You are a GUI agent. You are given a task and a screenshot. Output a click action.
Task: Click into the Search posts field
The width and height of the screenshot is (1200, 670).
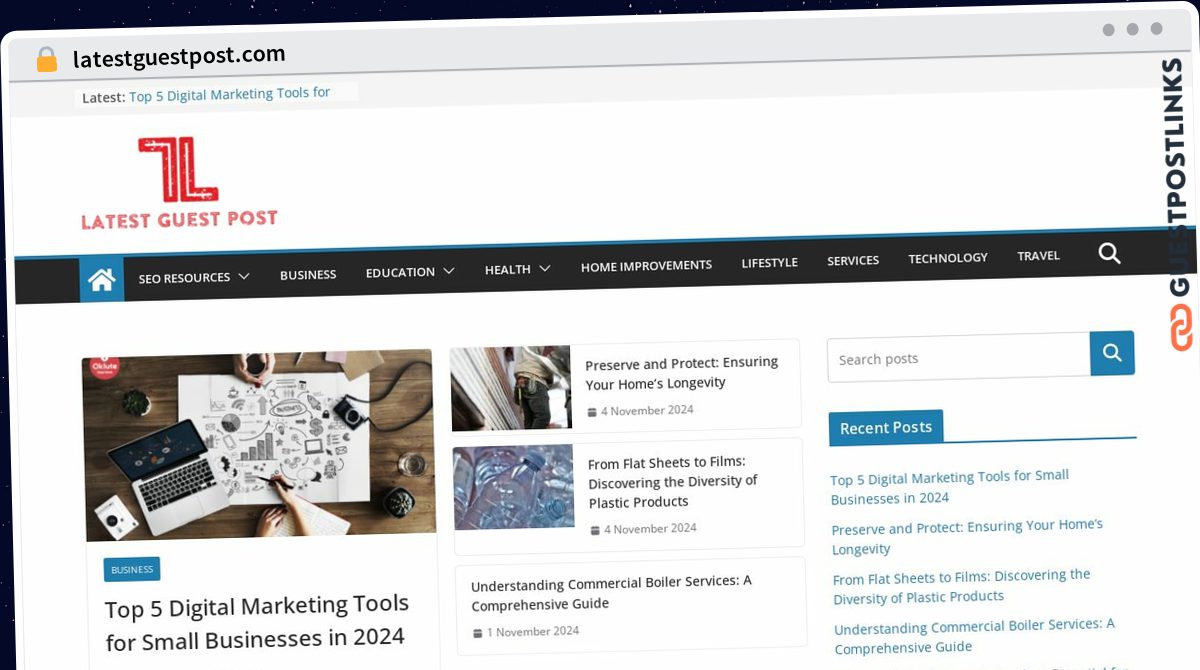[958, 357]
